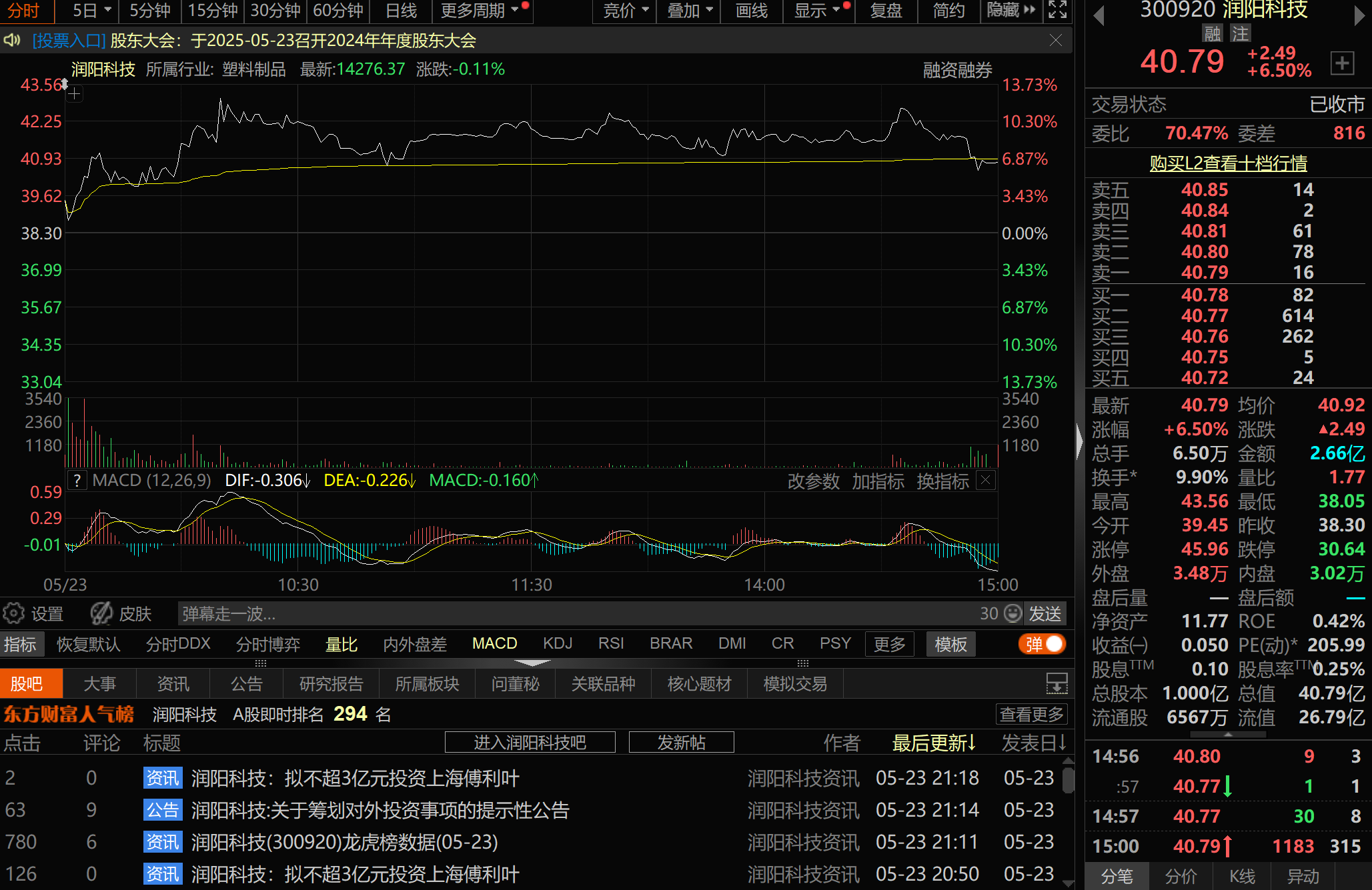Click the 投票入口 link
This screenshot has width=1372, height=890.
coord(69,41)
